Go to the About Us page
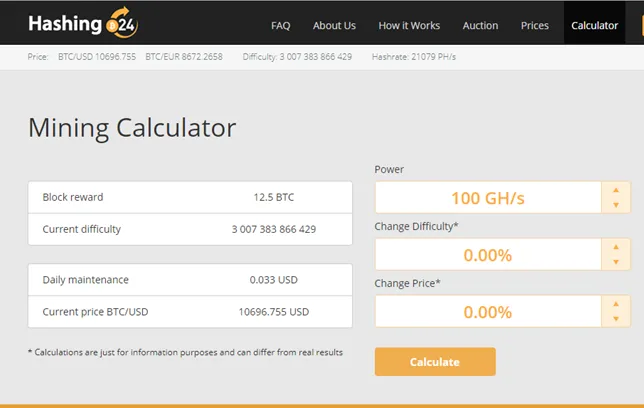The height and width of the screenshot is (408, 644). pos(334,25)
